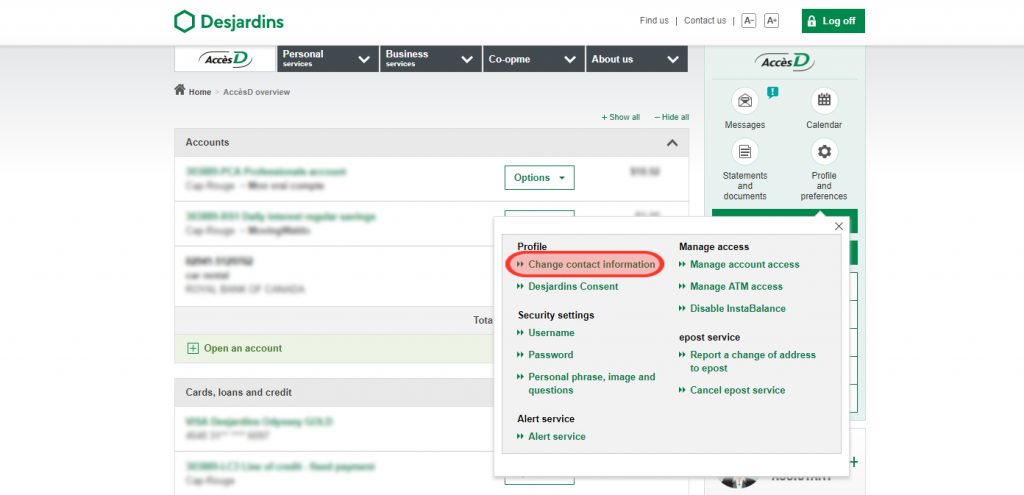
Task: Click the AccèsD logo in sidebar
Action: tap(784, 62)
